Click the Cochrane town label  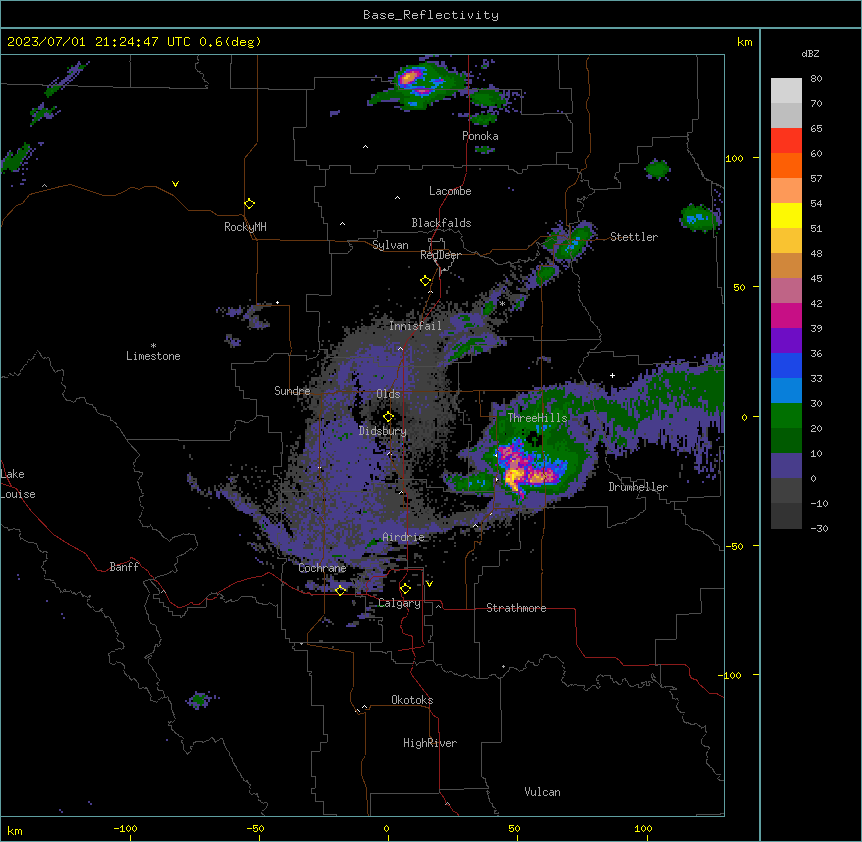[x=322, y=568]
